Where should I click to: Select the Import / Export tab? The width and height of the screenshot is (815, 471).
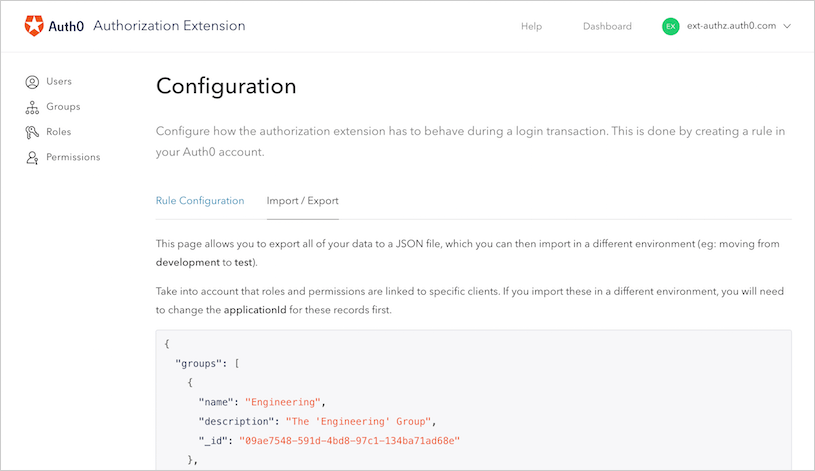303,201
